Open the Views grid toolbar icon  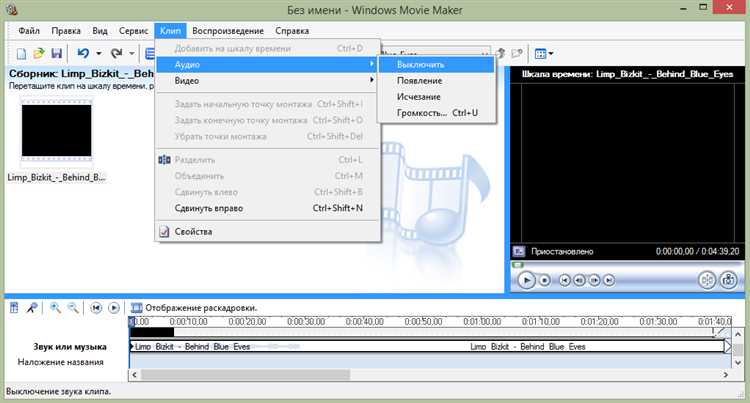(x=540, y=54)
